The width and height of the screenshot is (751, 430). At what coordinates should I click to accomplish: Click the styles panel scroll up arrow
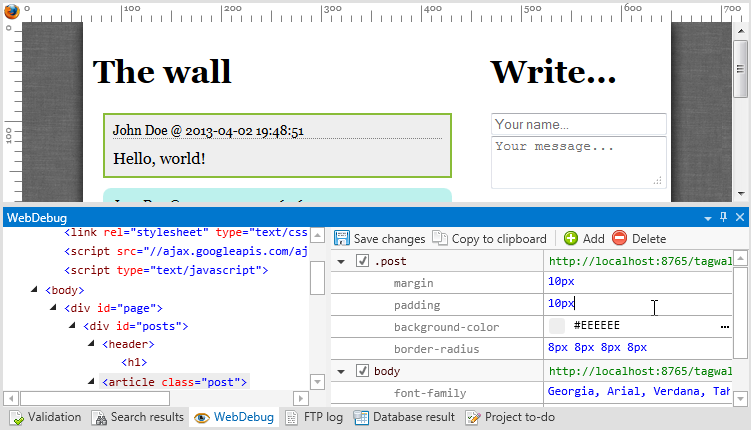point(740,258)
